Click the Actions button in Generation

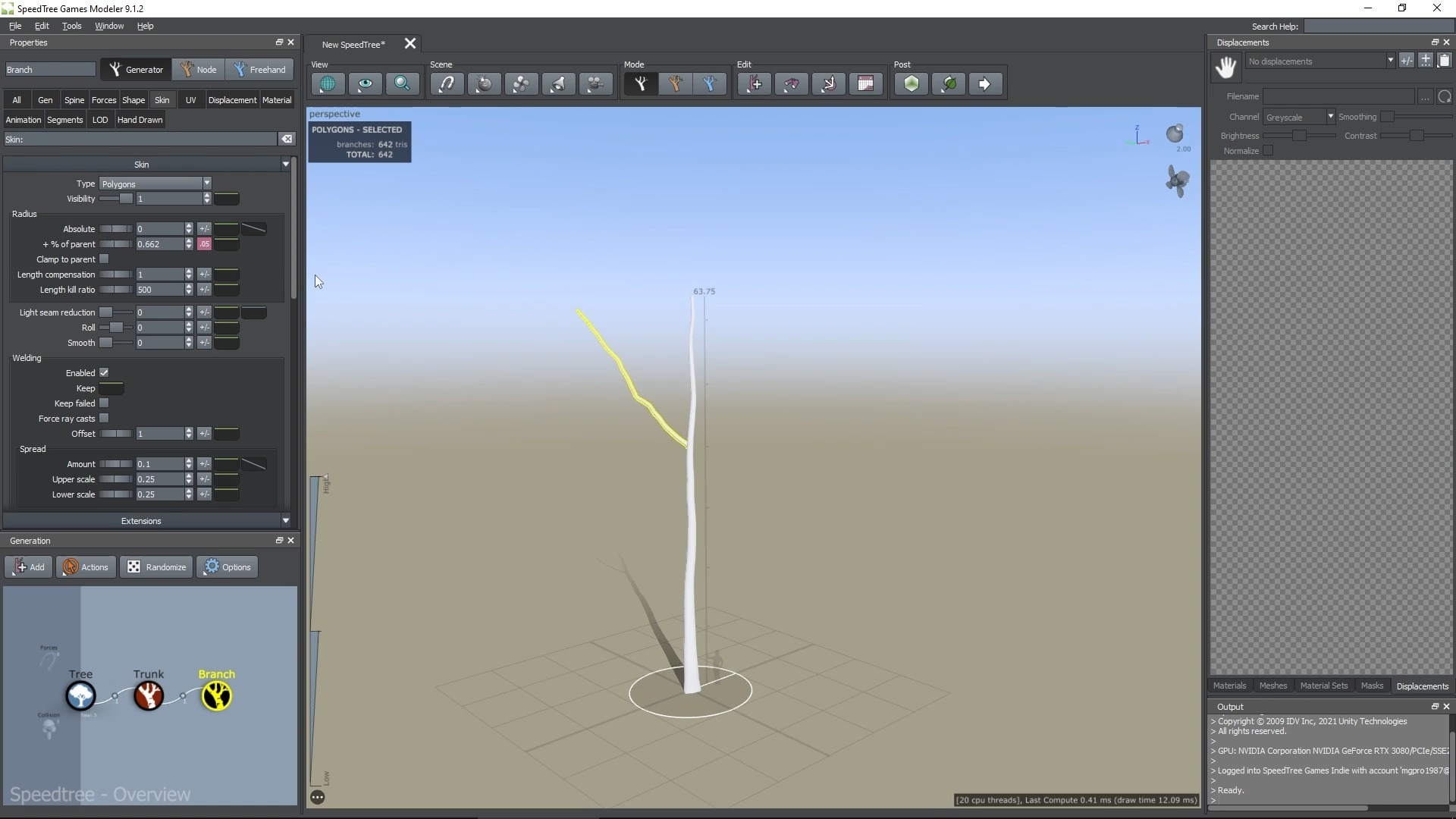(x=86, y=567)
